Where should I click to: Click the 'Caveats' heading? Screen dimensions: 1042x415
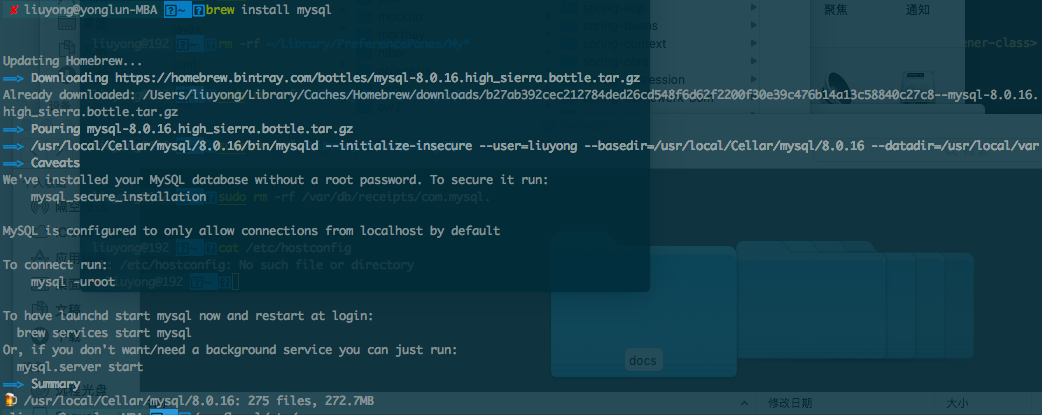[55, 163]
